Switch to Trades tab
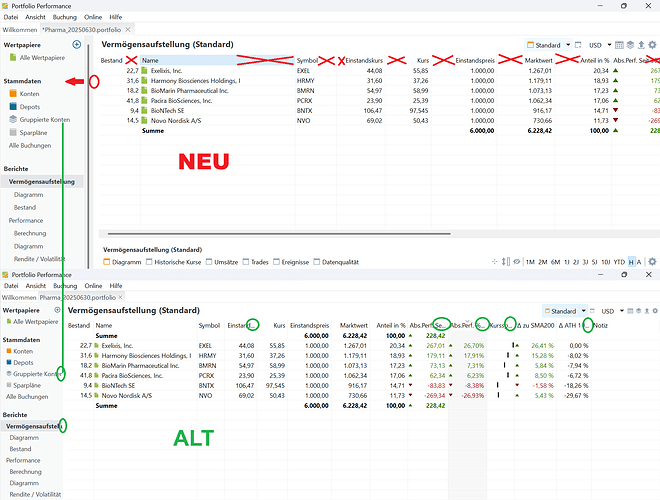 [255, 262]
